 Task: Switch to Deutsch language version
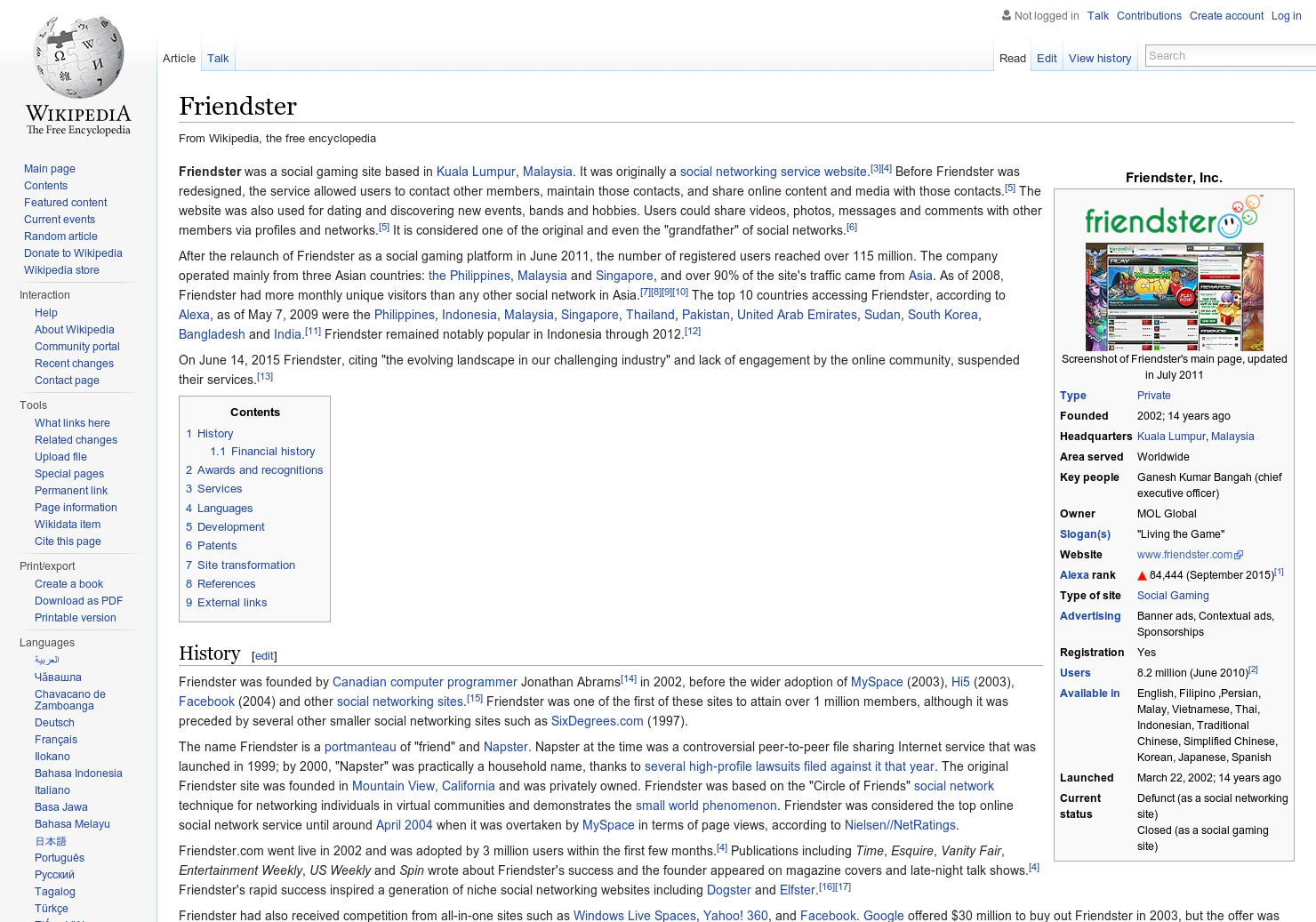[54, 723]
